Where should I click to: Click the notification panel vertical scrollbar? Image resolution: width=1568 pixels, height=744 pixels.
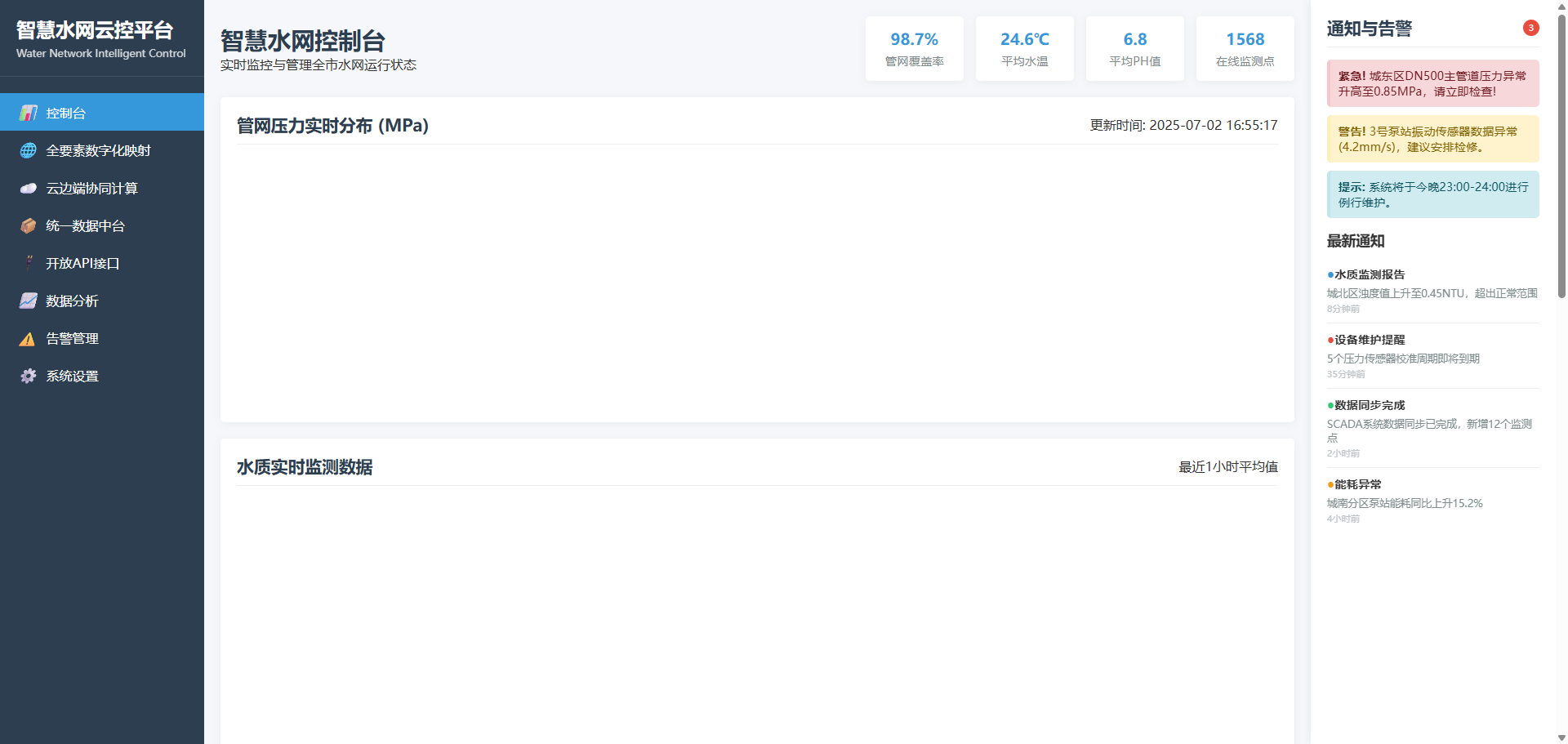[1561, 155]
